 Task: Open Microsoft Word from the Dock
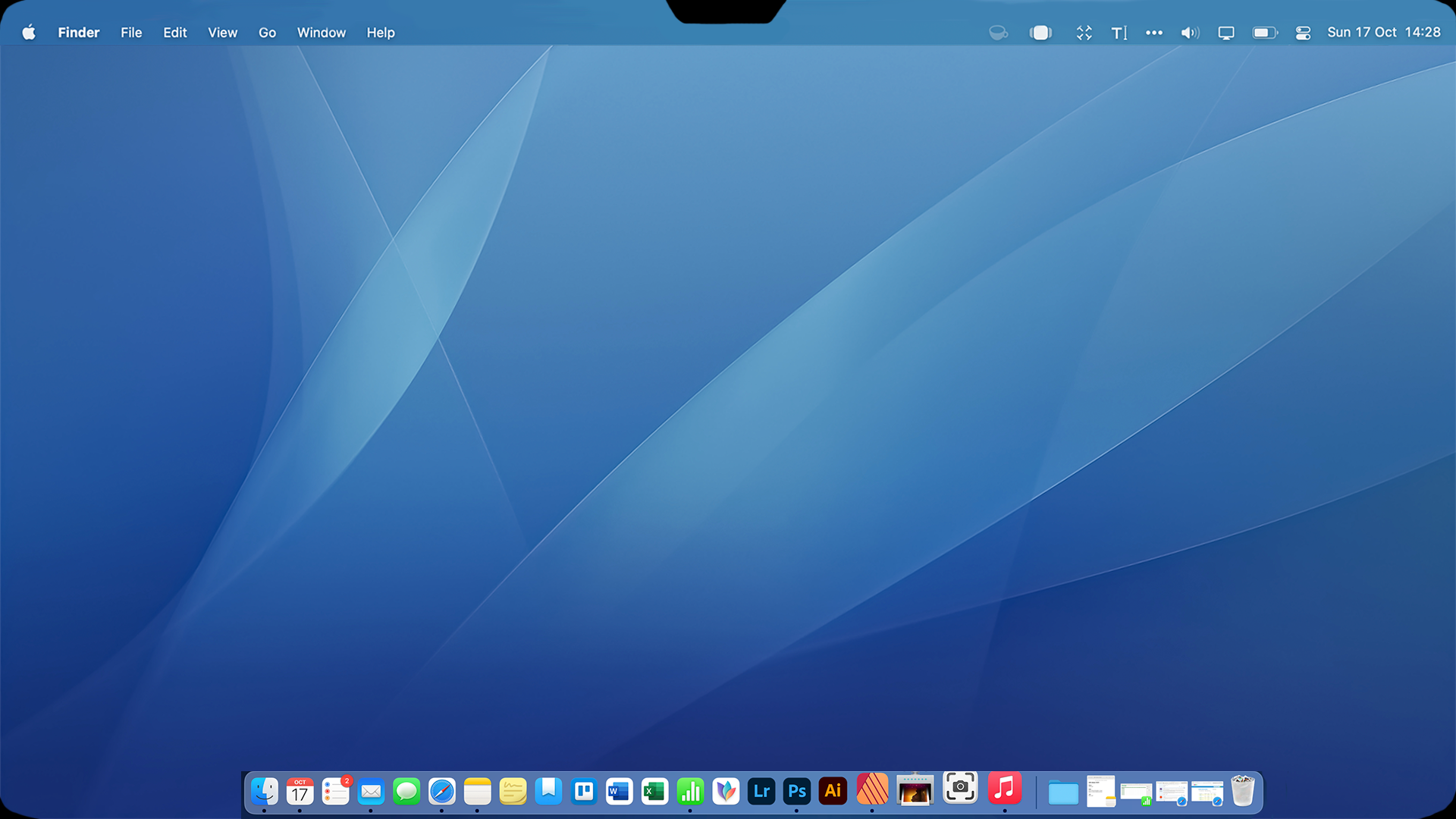pyautogui.click(x=619, y=791)
